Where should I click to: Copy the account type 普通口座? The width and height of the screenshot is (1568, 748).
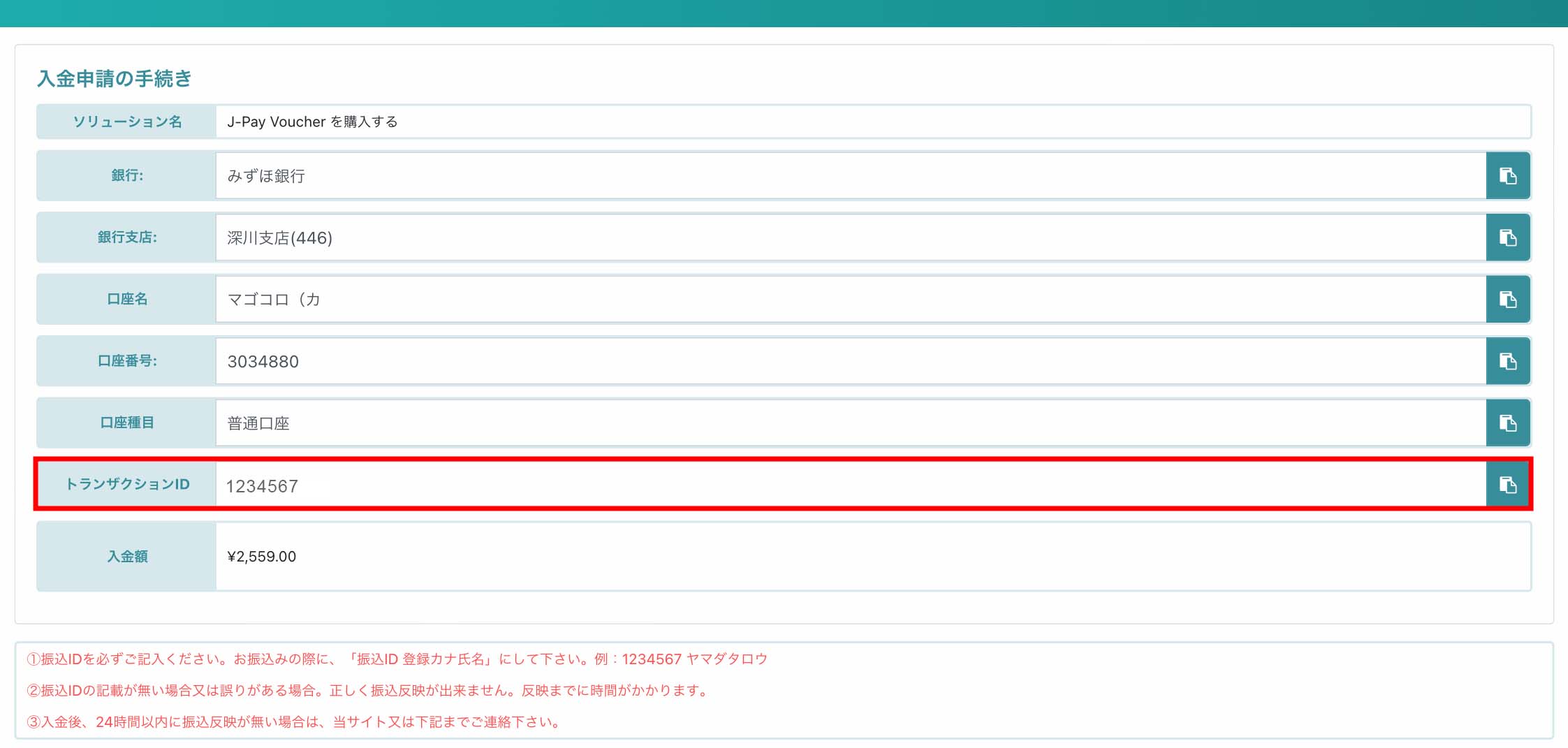click(1508, 423)
